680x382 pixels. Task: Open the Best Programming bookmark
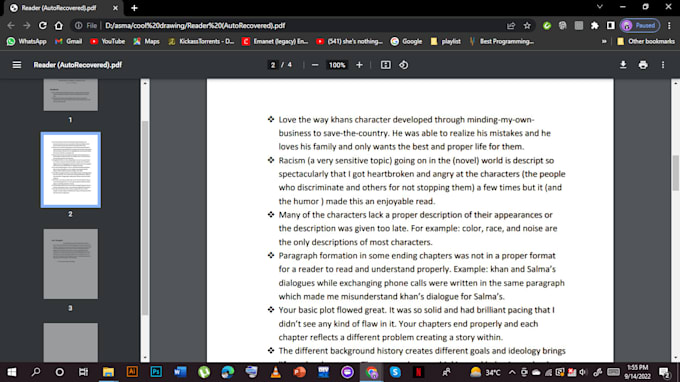pyautogui.click(x=501, y=41)
